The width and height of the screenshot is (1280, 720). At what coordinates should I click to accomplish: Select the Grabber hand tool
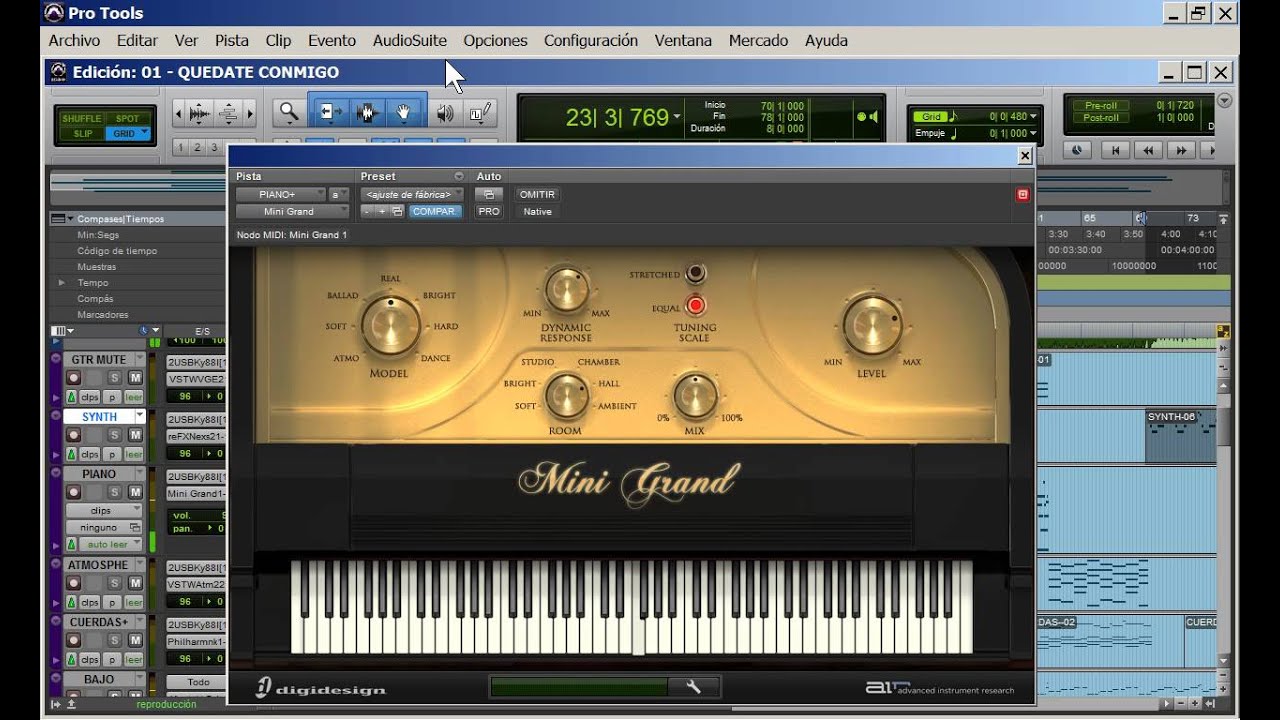(404, 113)
